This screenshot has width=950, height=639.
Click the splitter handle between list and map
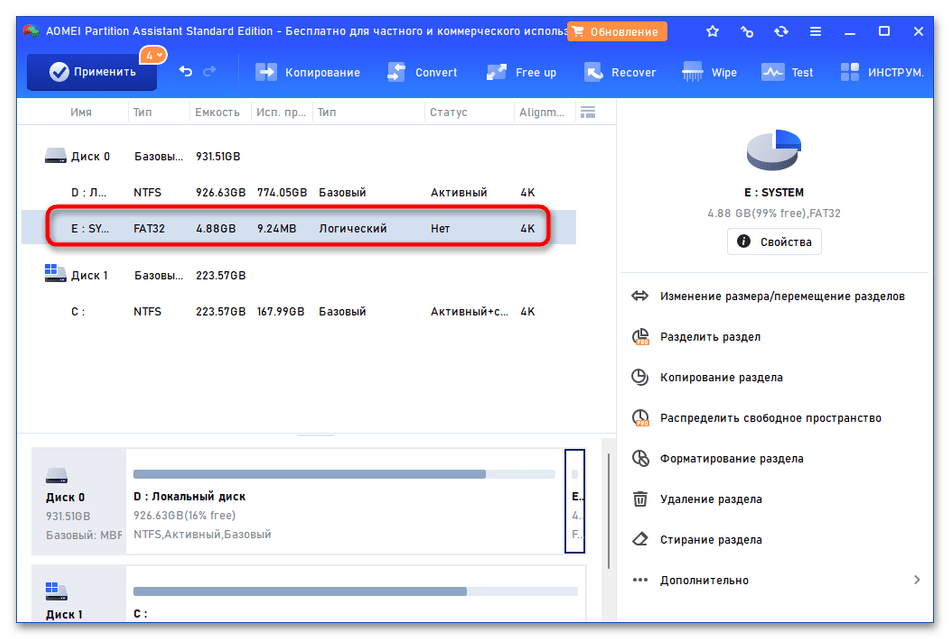pyautogui.click(x=316, y=435)
